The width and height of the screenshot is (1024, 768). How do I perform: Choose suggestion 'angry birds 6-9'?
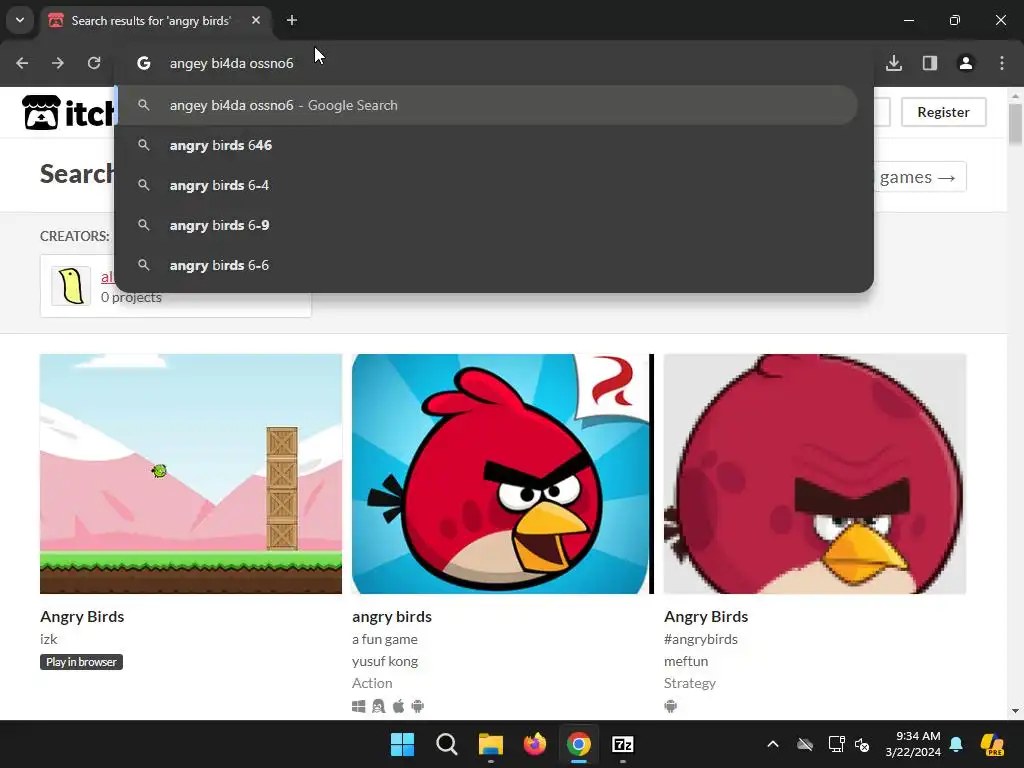(x=487, y=225)
